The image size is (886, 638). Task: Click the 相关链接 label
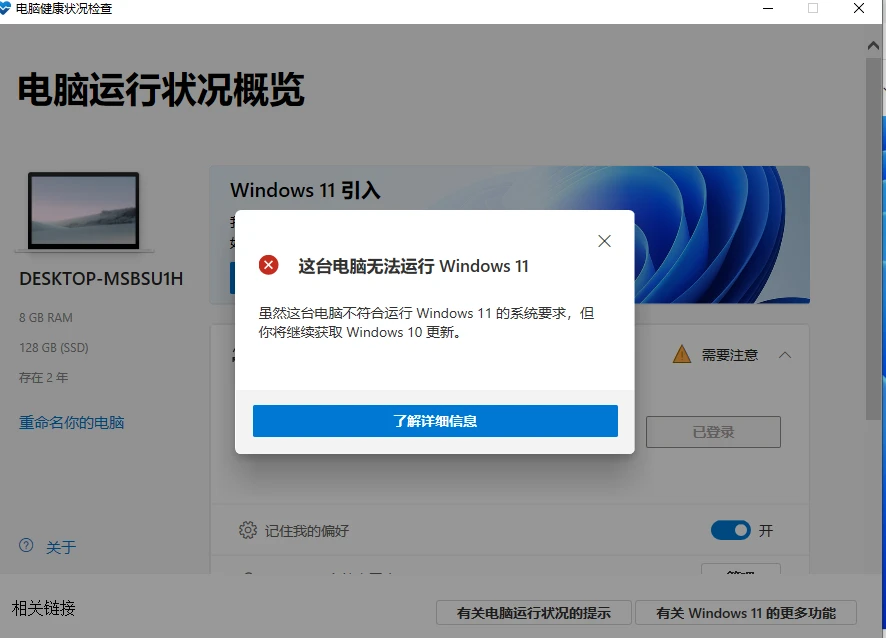[x=44, y=608]
